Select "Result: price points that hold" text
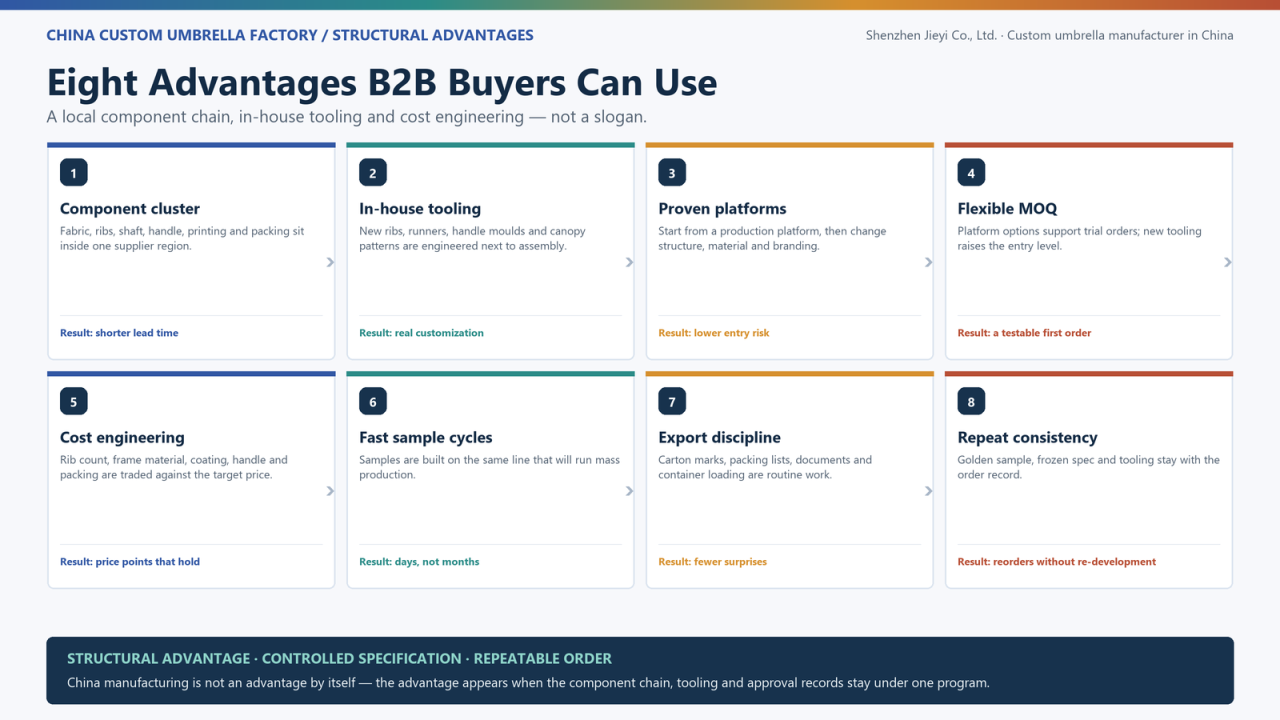 click(x=130, y=562)
